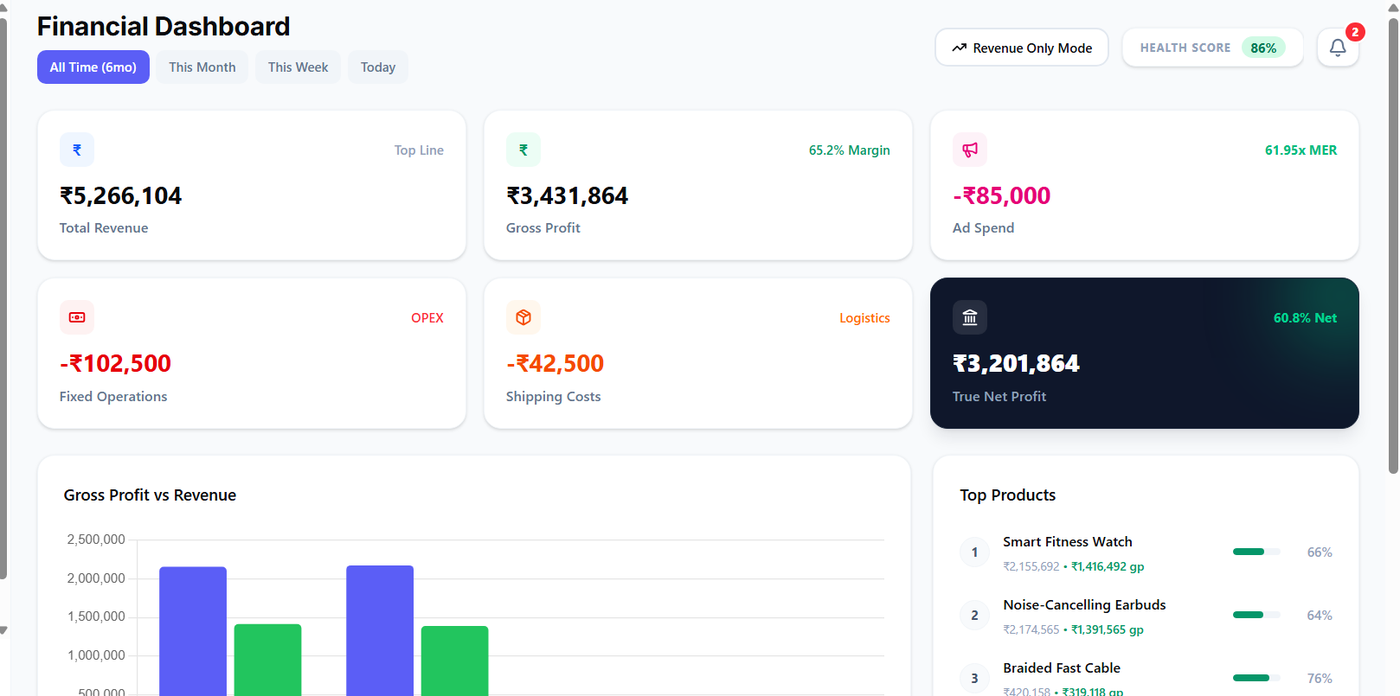Click the Total Revenue caption

pyautogui.click(x=104, y=228)
